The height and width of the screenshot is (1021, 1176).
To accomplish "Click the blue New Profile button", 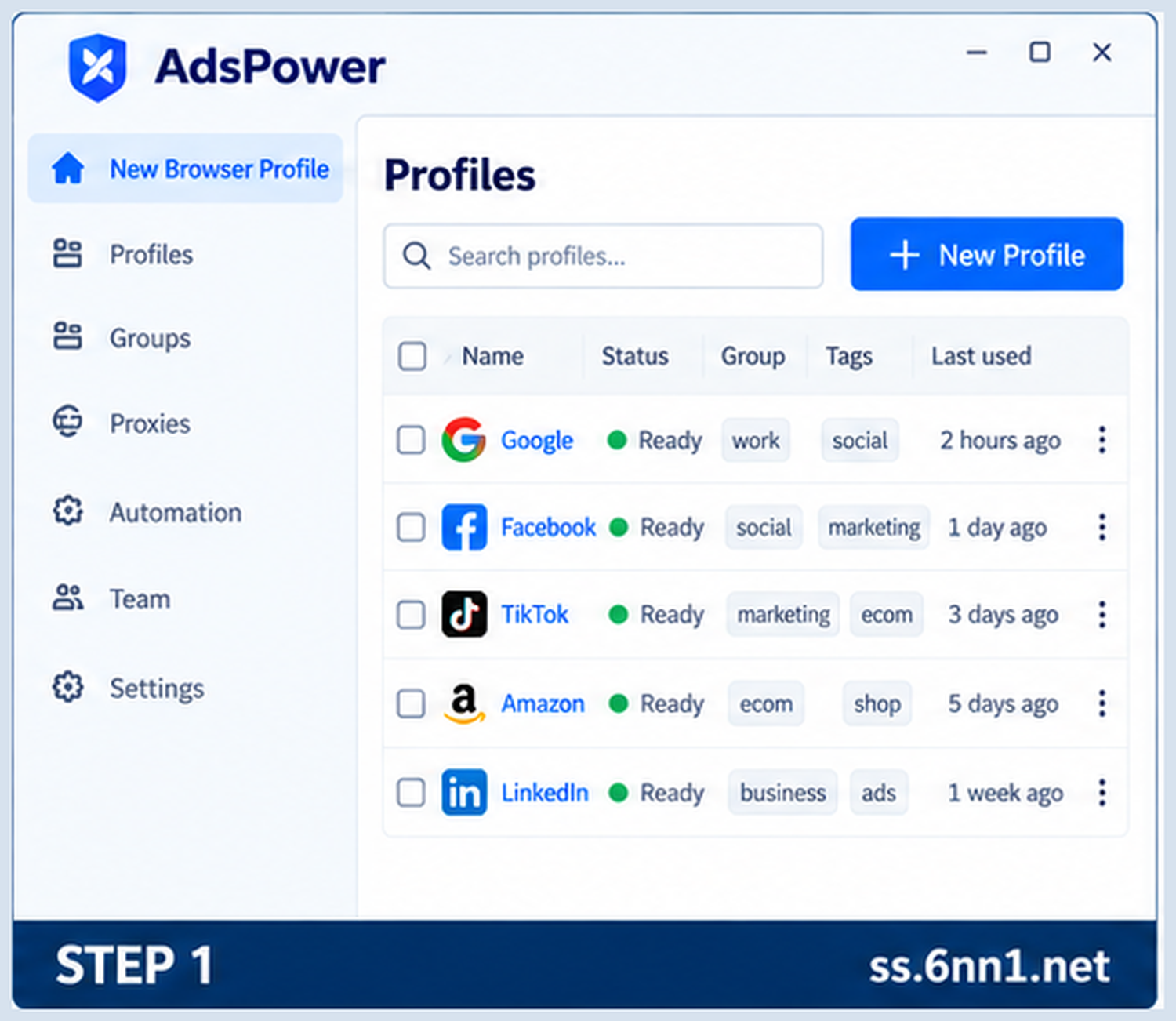I will pyautogui.click(x=987, y=254).
